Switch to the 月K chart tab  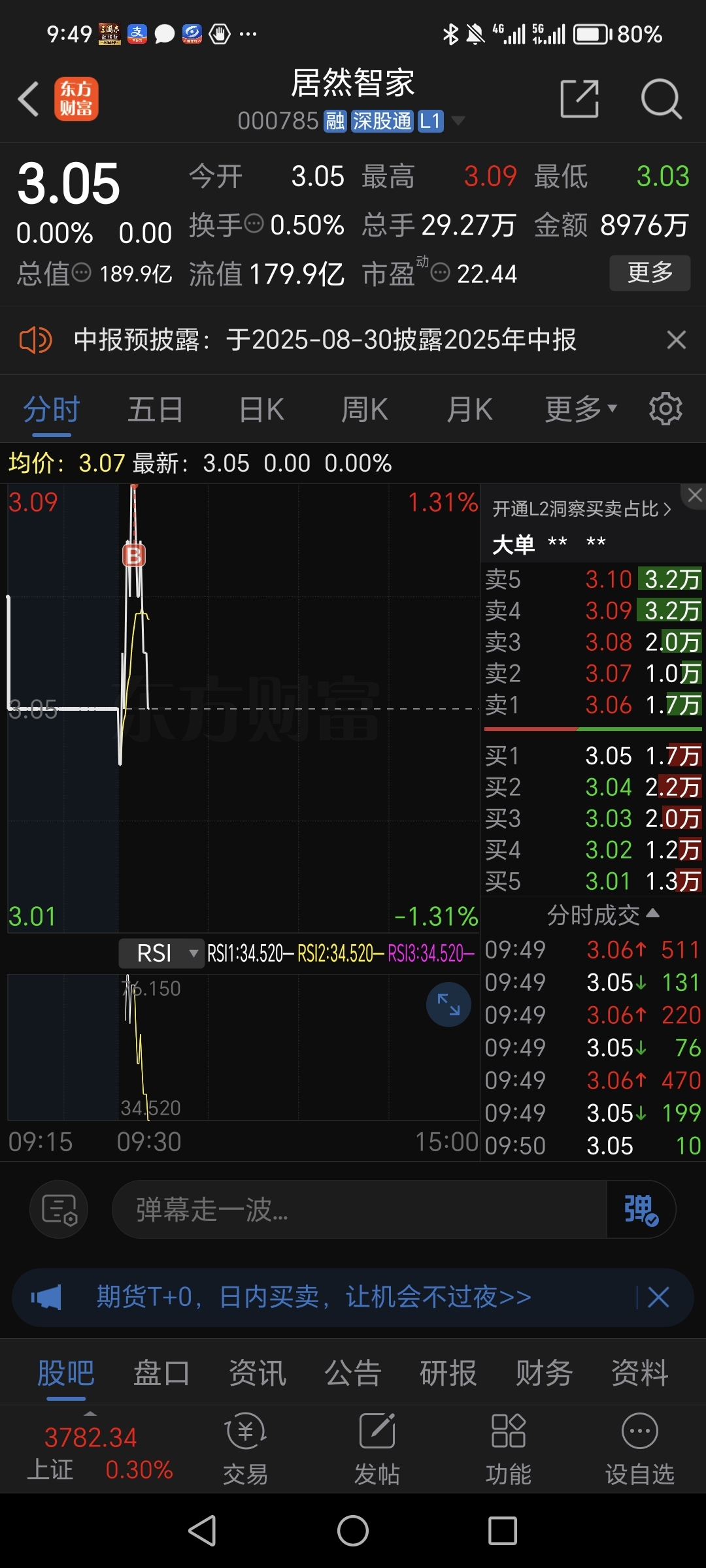[x=469, y=410]
